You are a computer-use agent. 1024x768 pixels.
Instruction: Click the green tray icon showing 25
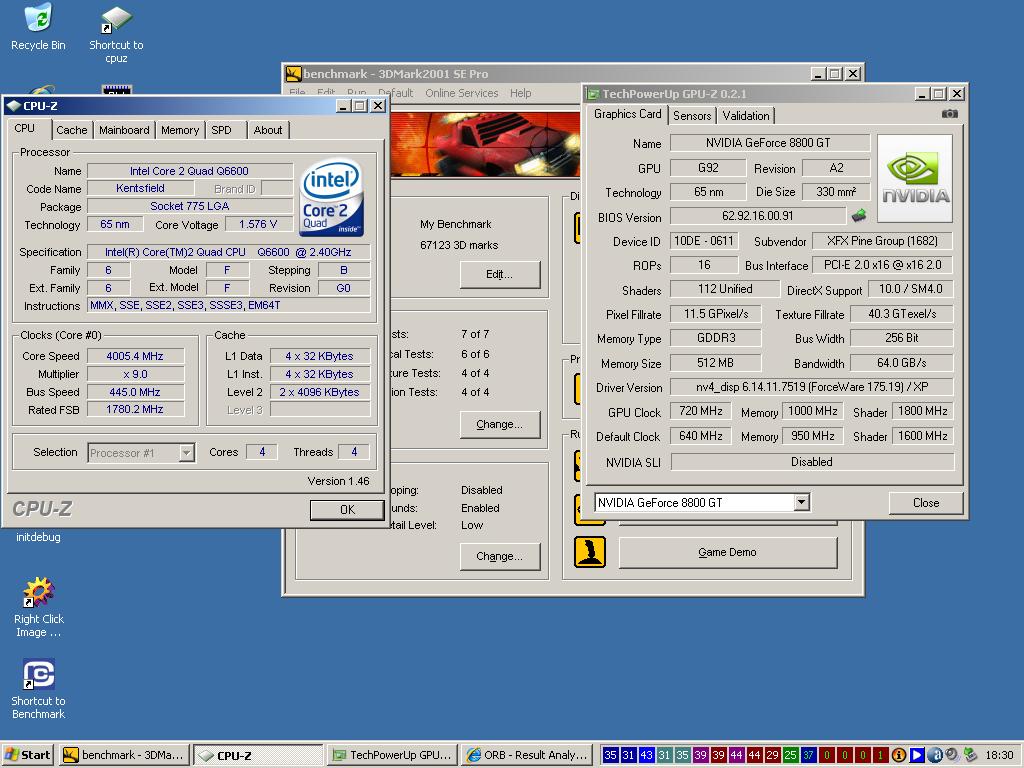tap(790, 755)
